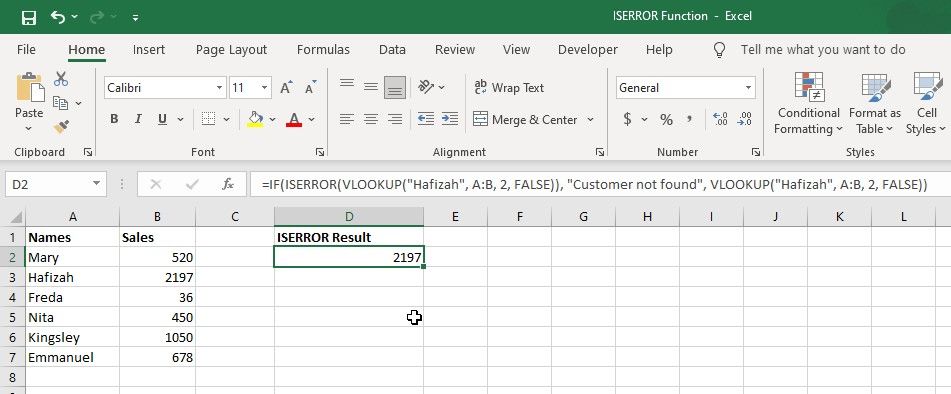The image size is (951, 394).
Task: Open the Conditional Formatting menu
Action: 808,103
